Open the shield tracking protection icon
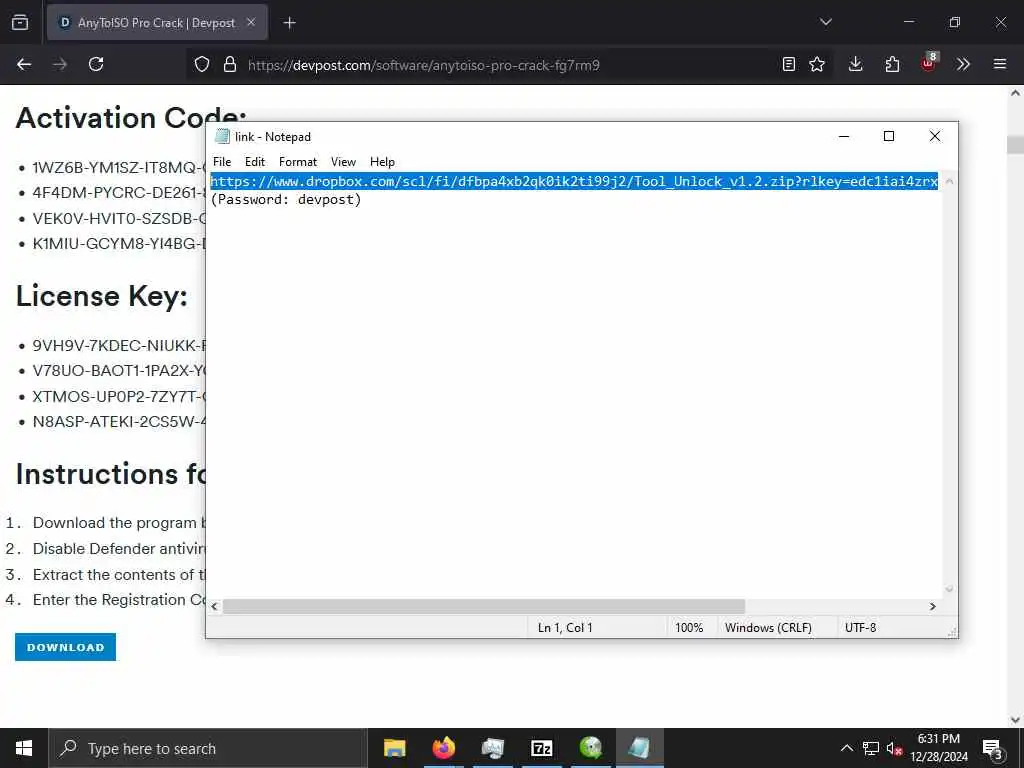 [x=202, y=64]
